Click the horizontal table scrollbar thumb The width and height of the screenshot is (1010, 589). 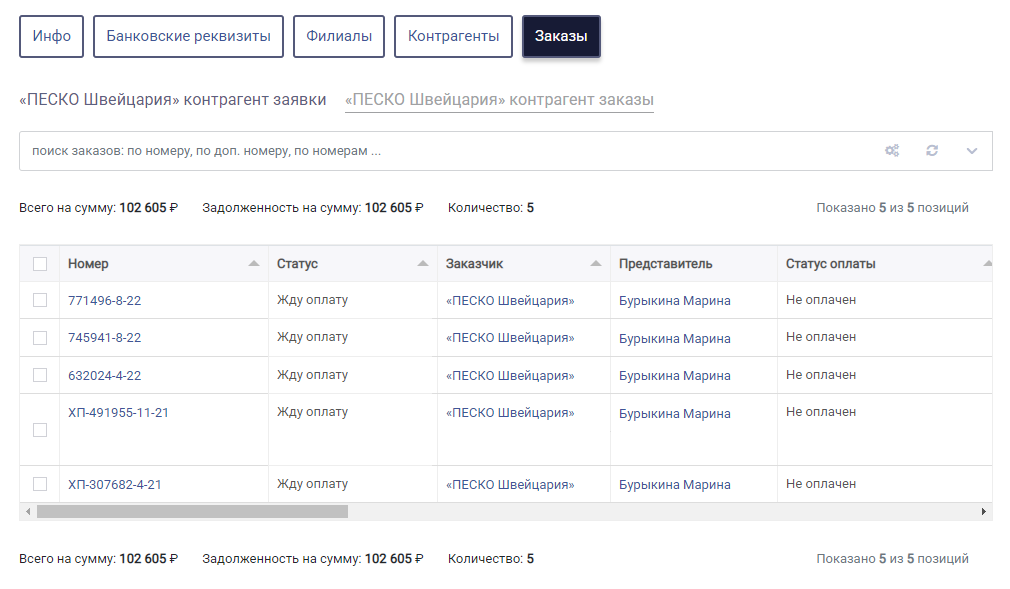pyautogui.click(x=192, y=512)
